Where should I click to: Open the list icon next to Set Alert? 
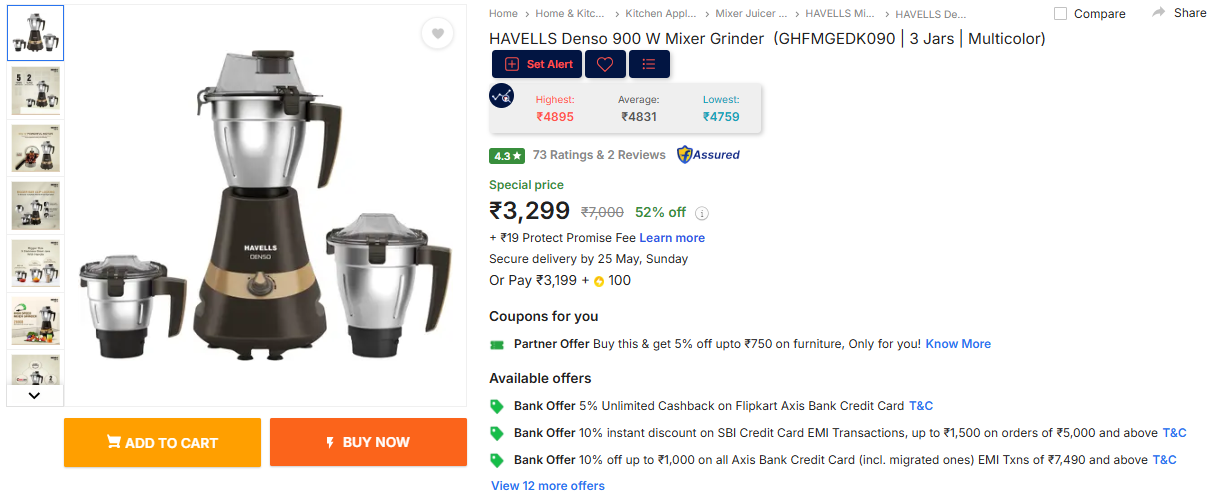[x=649, y=64]
